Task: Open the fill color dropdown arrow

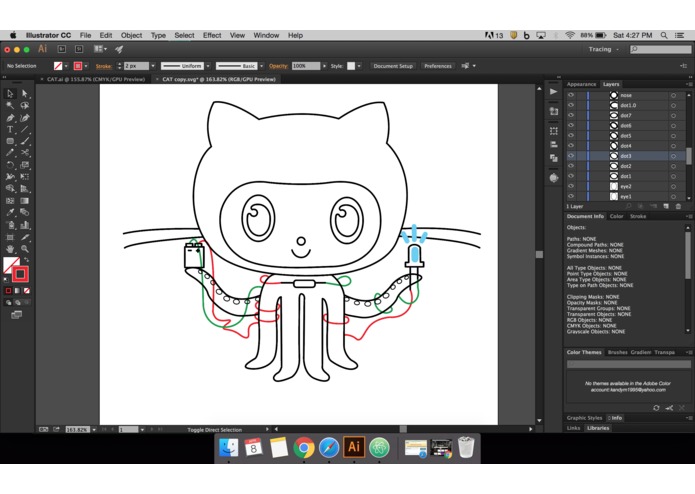Action: 66,66
